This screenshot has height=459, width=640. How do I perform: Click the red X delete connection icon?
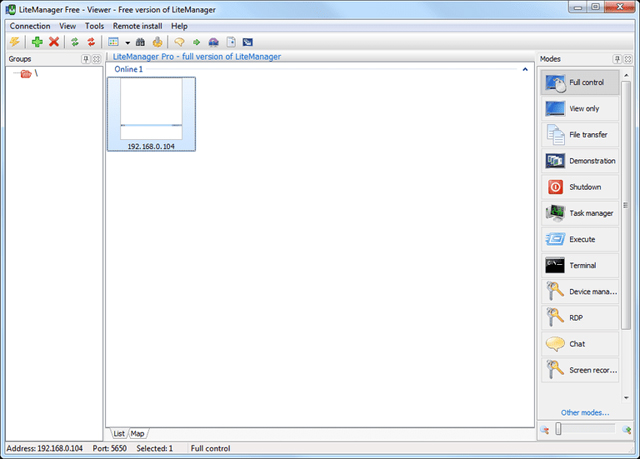(54, 42)
